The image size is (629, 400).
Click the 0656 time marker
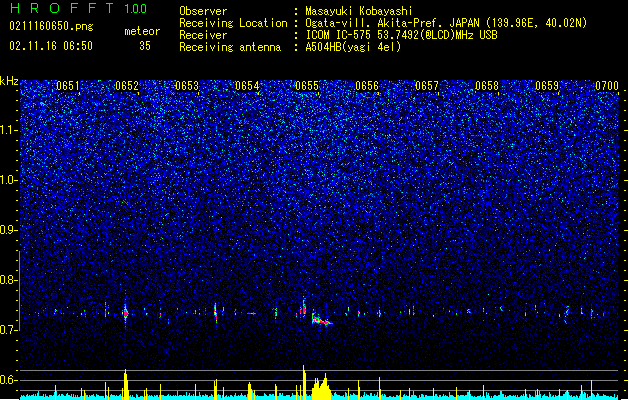pyautogui.click(x=367, y=86)
